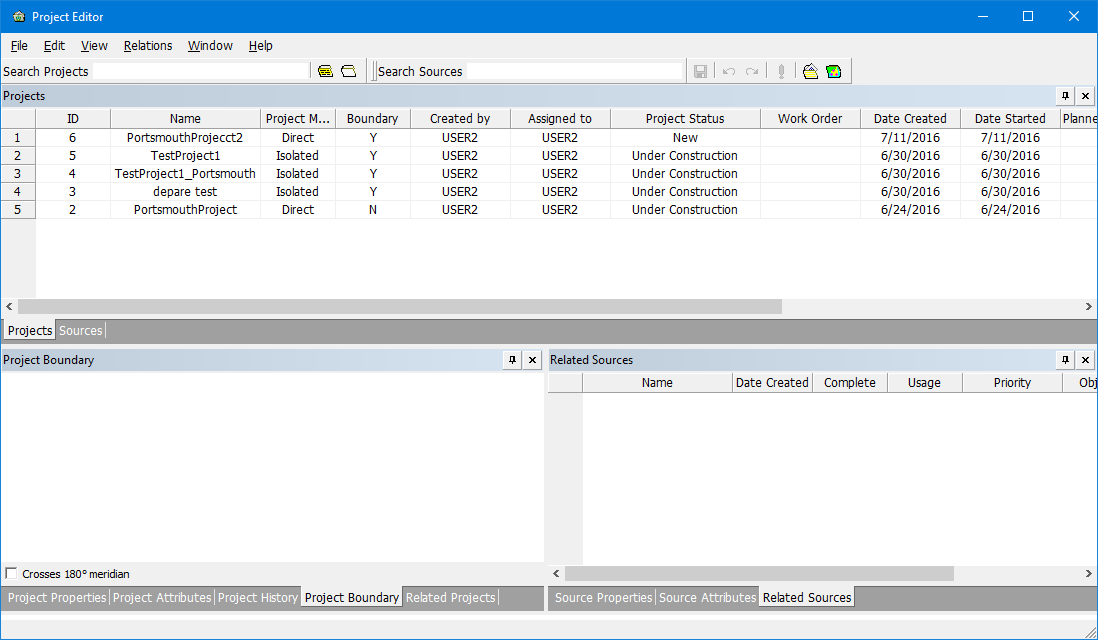
Task: Click the colorful green map toolbar icon
Action: [833, 71]
